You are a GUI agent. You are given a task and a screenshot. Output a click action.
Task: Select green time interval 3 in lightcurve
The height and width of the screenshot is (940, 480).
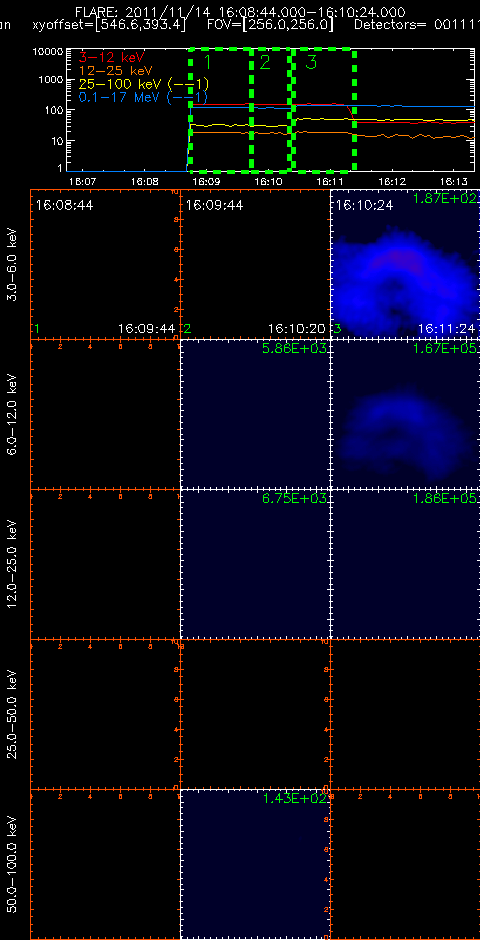click(x=323, y=110)
